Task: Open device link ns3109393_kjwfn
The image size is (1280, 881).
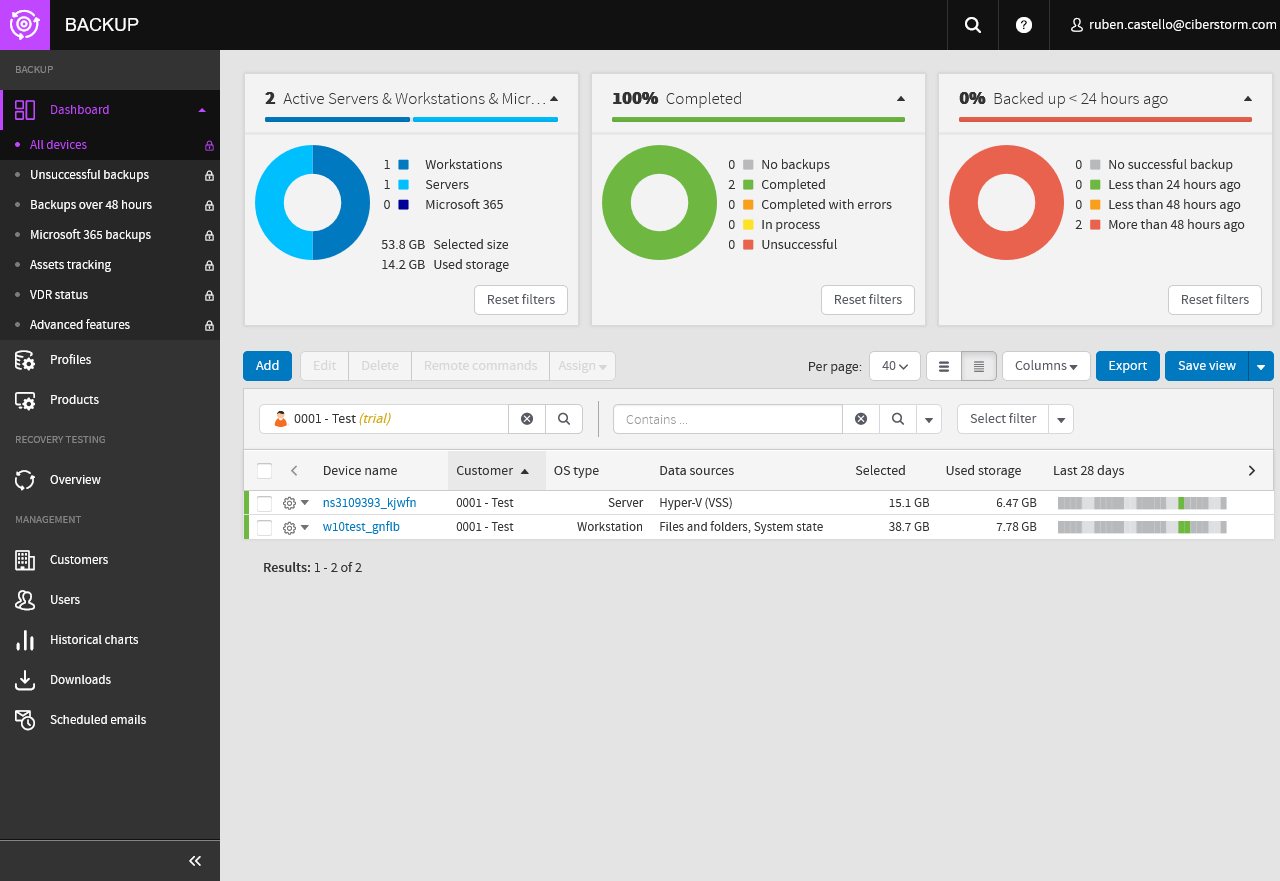Action: (369, 503)
